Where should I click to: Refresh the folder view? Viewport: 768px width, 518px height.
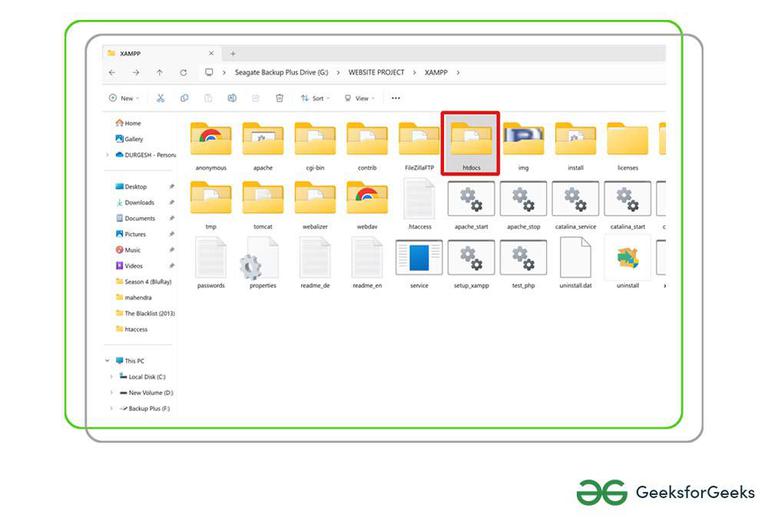tap(183, 72)
